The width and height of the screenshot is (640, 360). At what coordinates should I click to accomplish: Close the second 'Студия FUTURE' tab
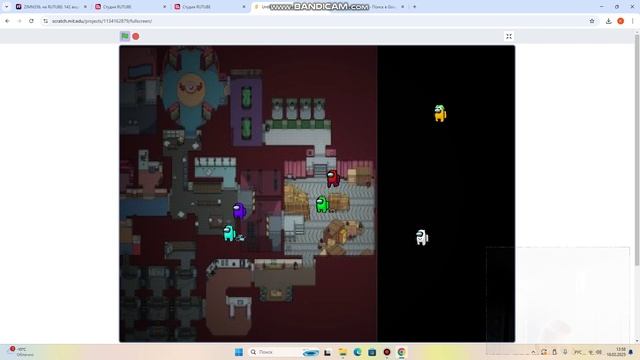[x=164, y=7]
